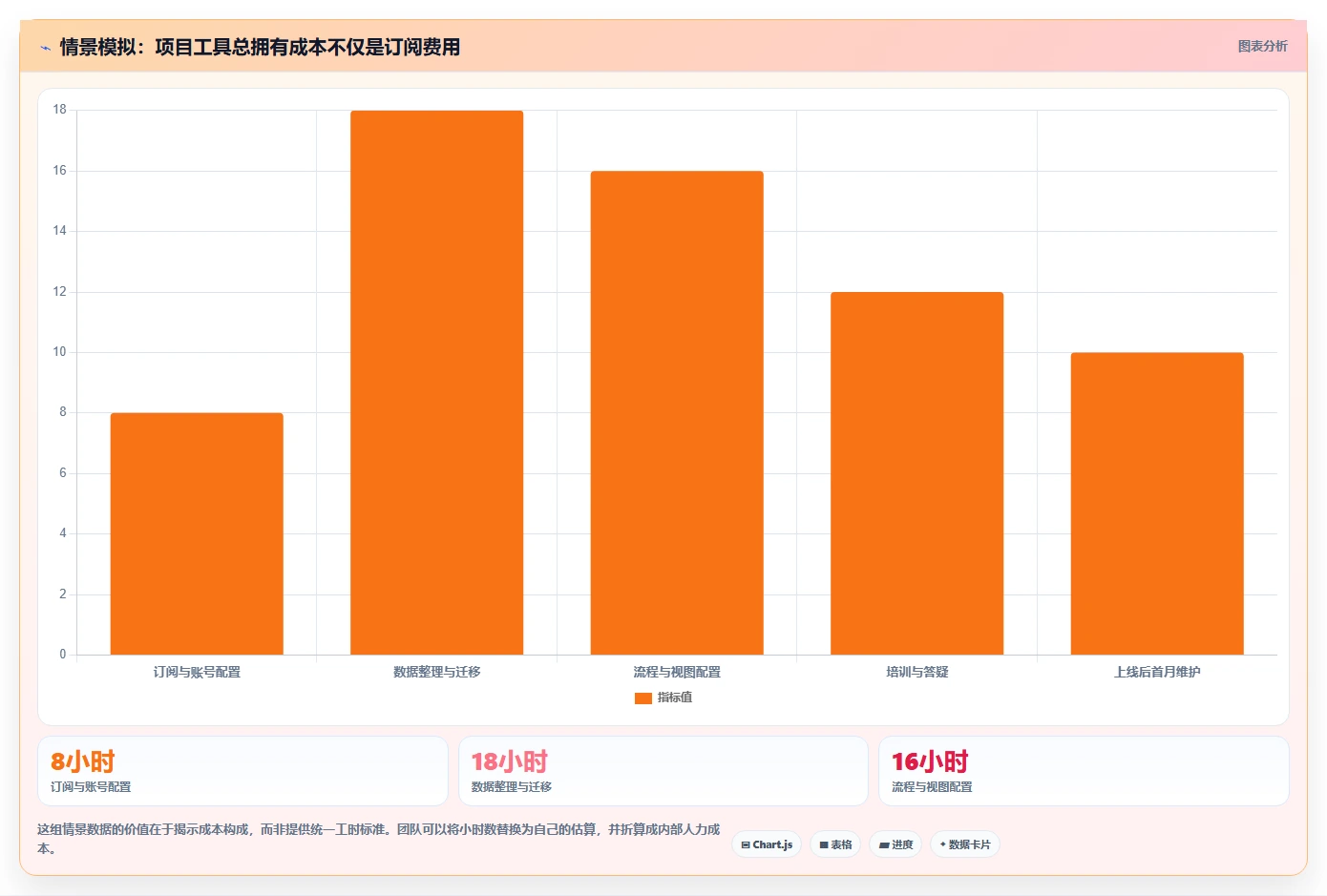The image size is (1327, 896).
Task: Select the Chart.js tag pill
Action: coord(767,844)
